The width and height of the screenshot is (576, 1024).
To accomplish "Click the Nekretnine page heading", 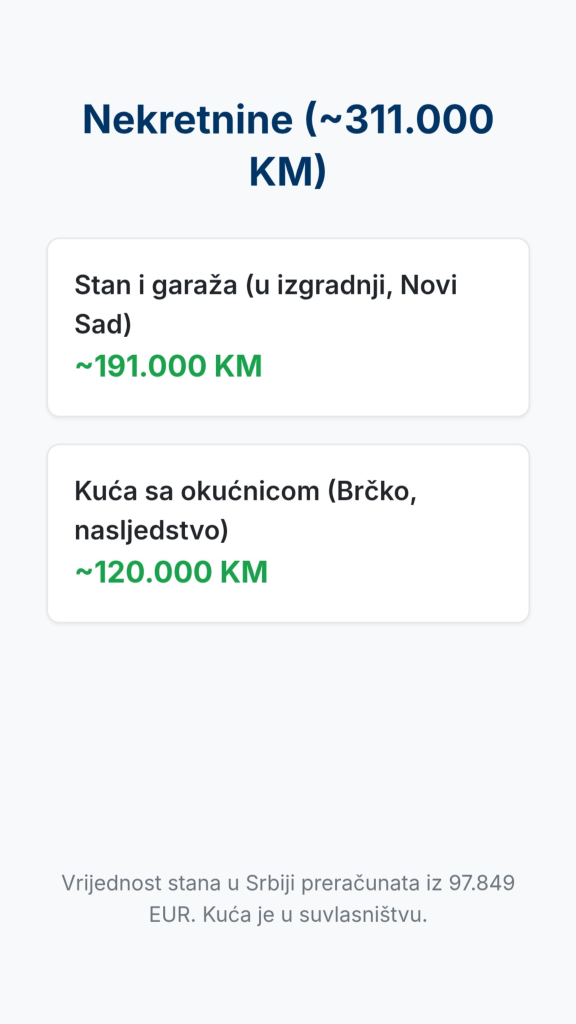I will 288,146.
